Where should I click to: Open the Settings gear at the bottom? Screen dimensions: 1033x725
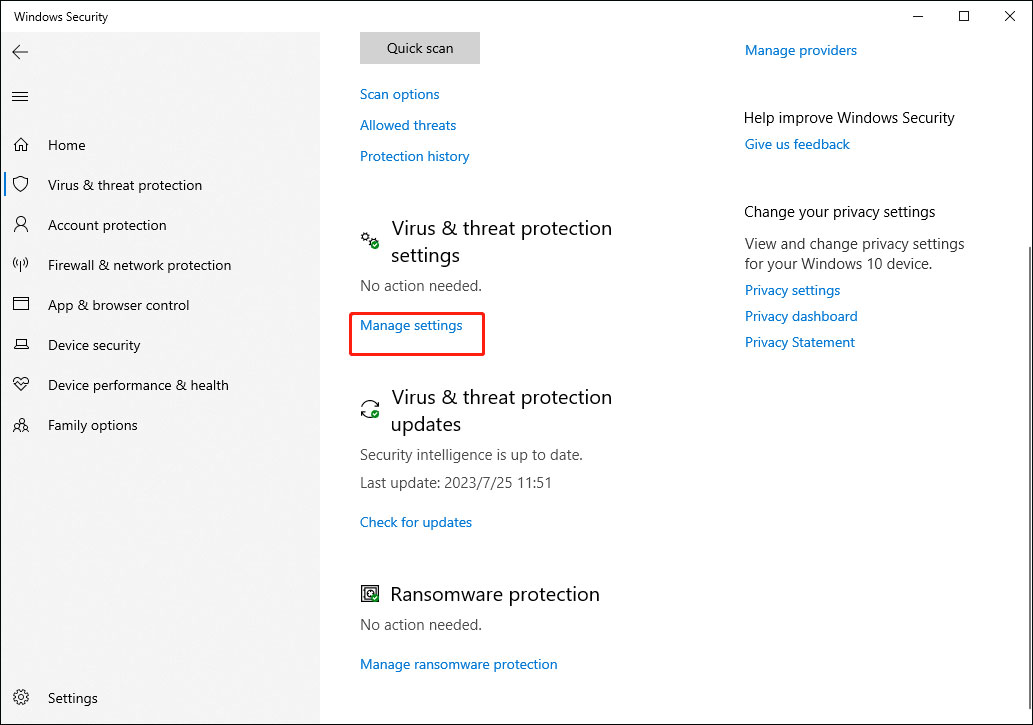pos(21,698)
